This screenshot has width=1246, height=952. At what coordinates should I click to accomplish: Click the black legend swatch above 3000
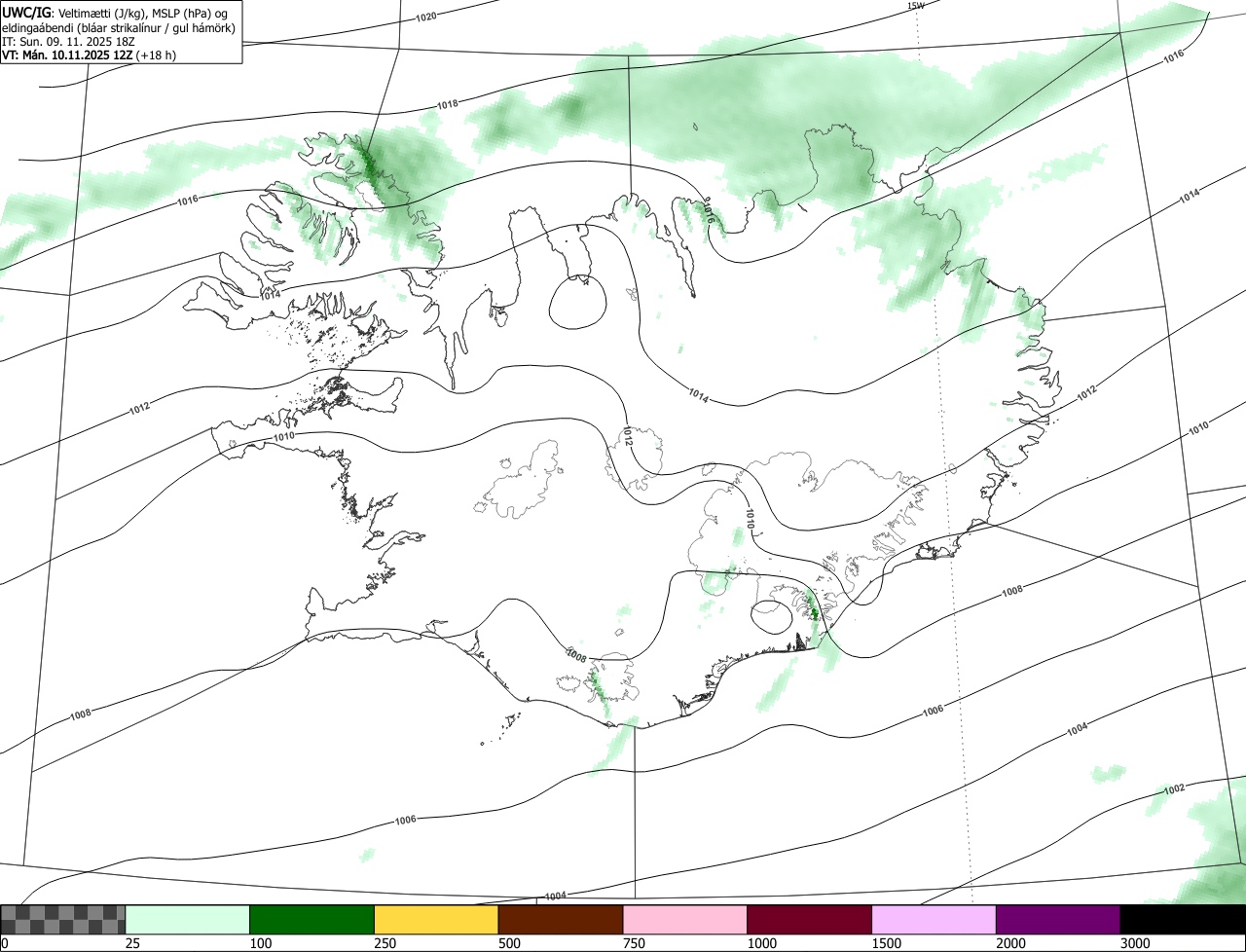point(1183,920)
